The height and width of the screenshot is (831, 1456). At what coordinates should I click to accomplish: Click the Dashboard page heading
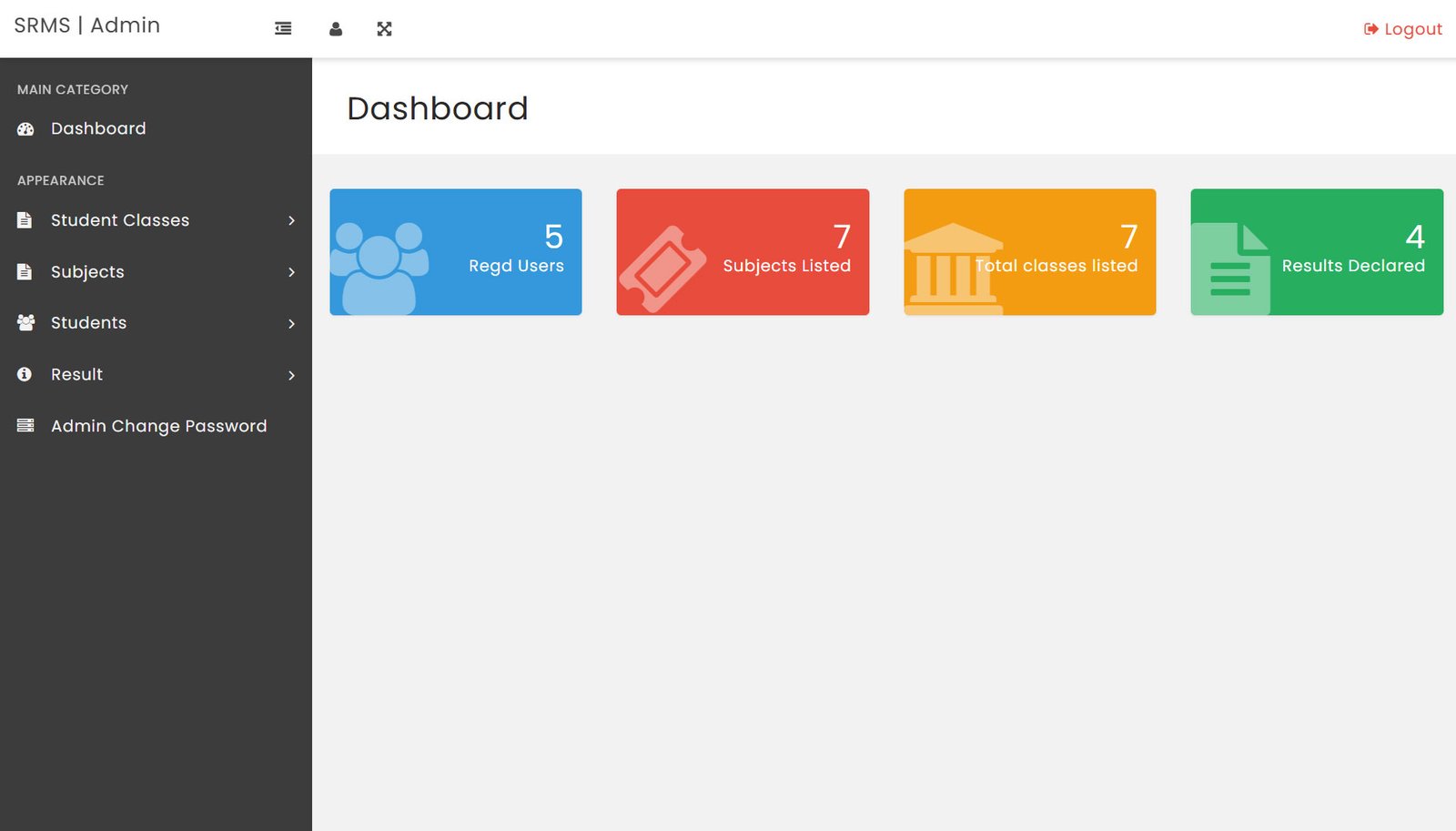(438, 108)
